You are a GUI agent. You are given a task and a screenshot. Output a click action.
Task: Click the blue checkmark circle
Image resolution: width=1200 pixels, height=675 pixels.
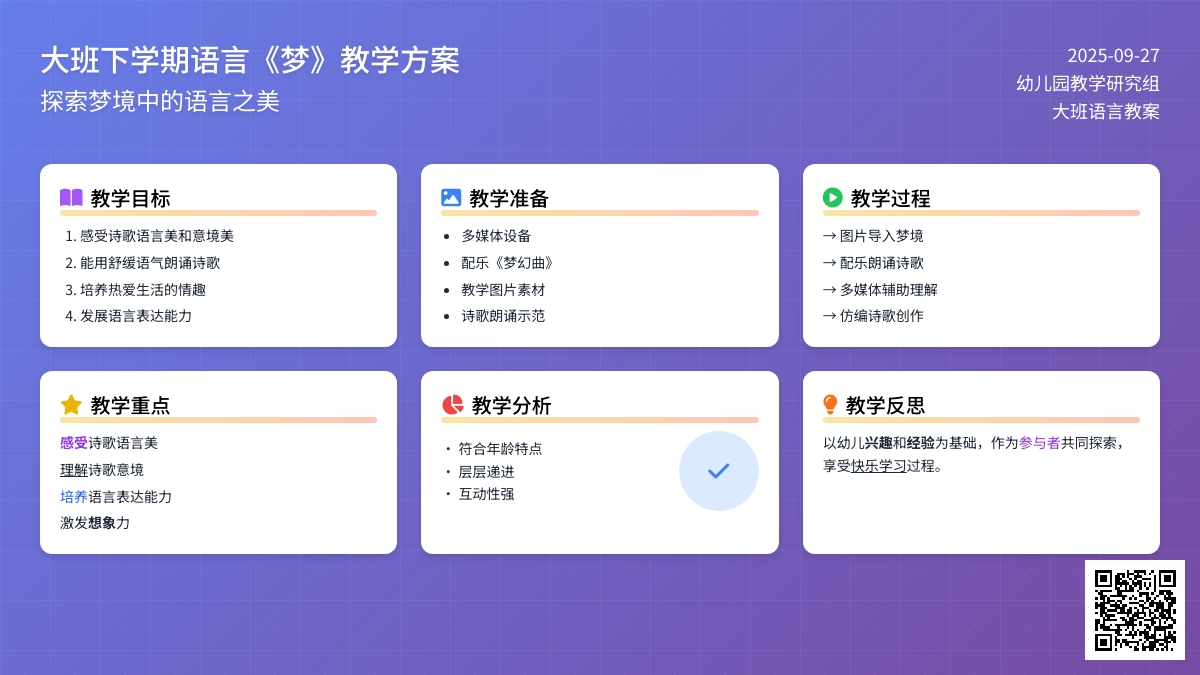(x=718, y=471)
